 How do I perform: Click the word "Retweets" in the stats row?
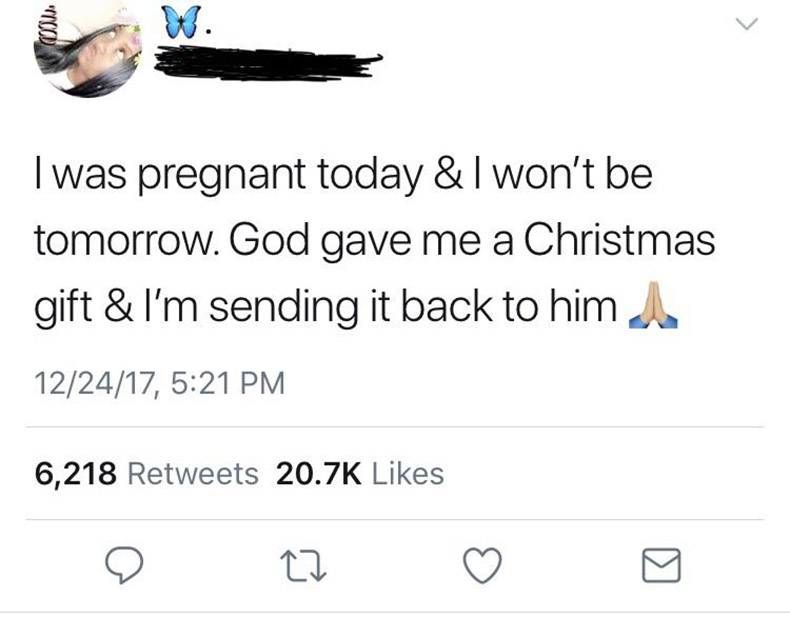(x=194, y=473)
